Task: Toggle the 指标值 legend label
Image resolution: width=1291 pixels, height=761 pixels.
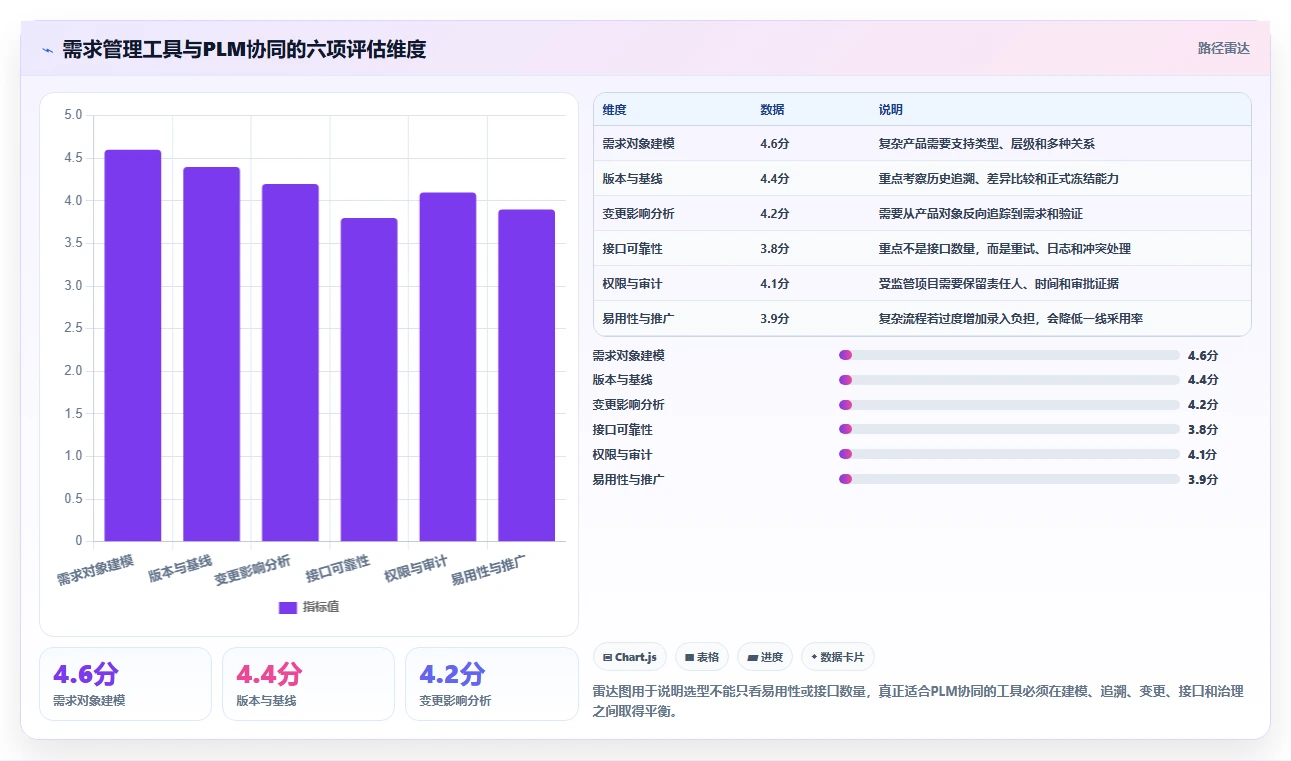Action: [x=321, y=607]
